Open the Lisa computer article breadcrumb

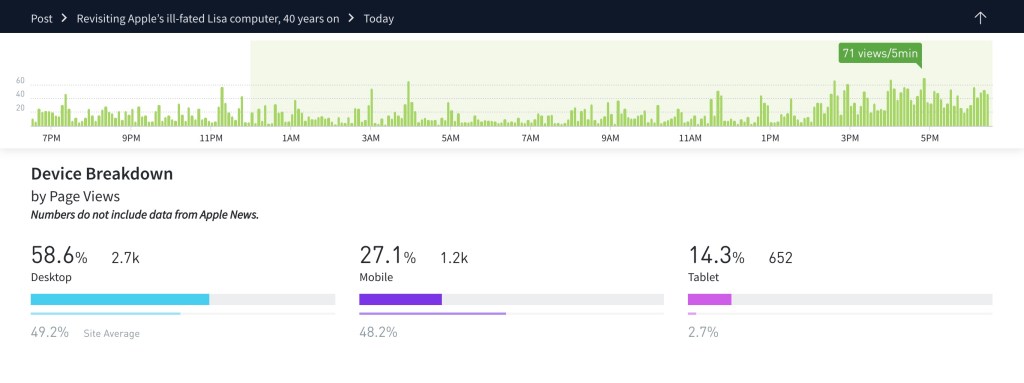[x=208, y=18]
